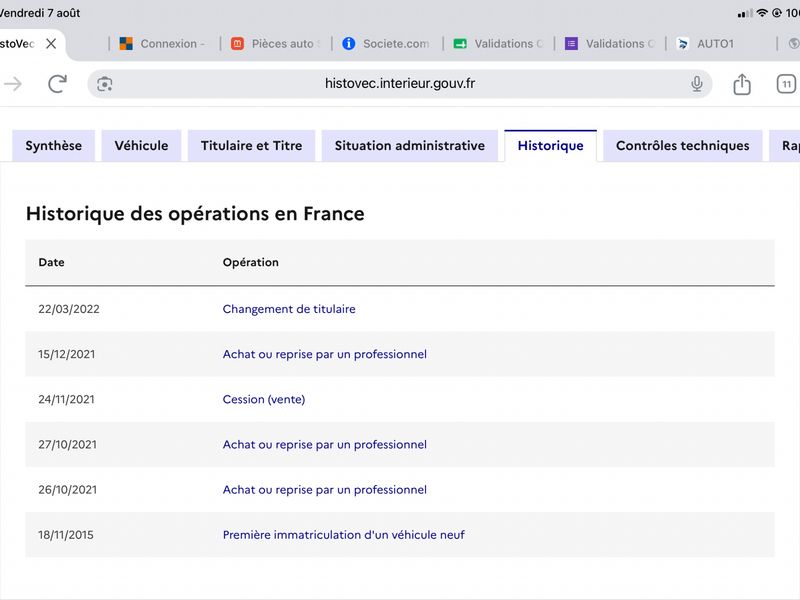The image size is (800, 600).
Task: Open the Véhicule tab
Action: (x=141, y=146)
